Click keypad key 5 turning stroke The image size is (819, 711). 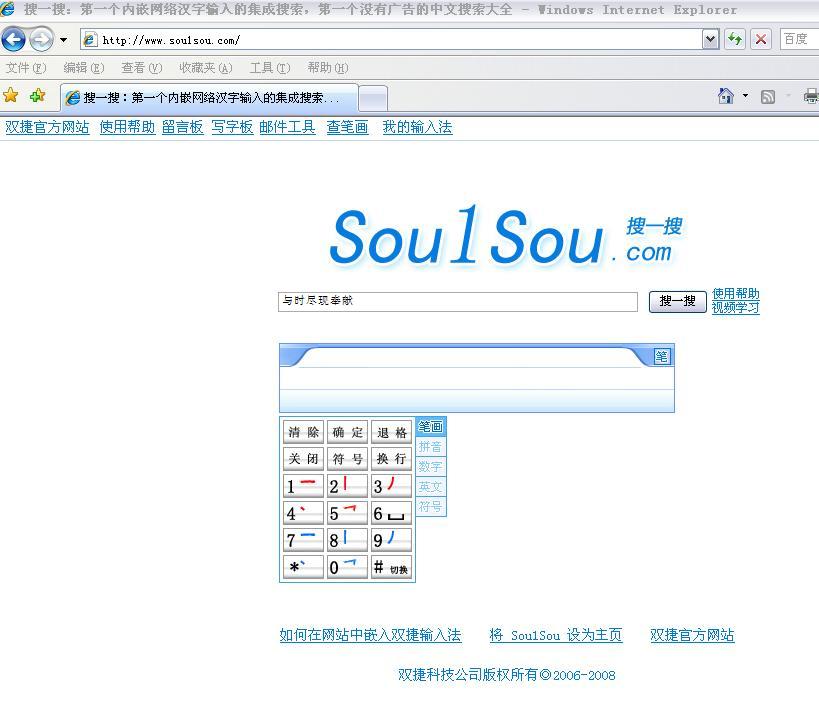pos(347,513)
